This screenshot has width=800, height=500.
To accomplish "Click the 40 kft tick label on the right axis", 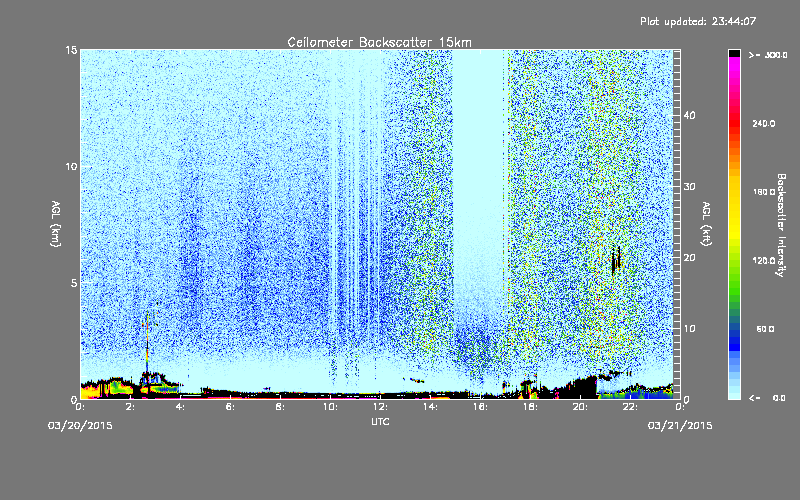I will tap(689, 115).
